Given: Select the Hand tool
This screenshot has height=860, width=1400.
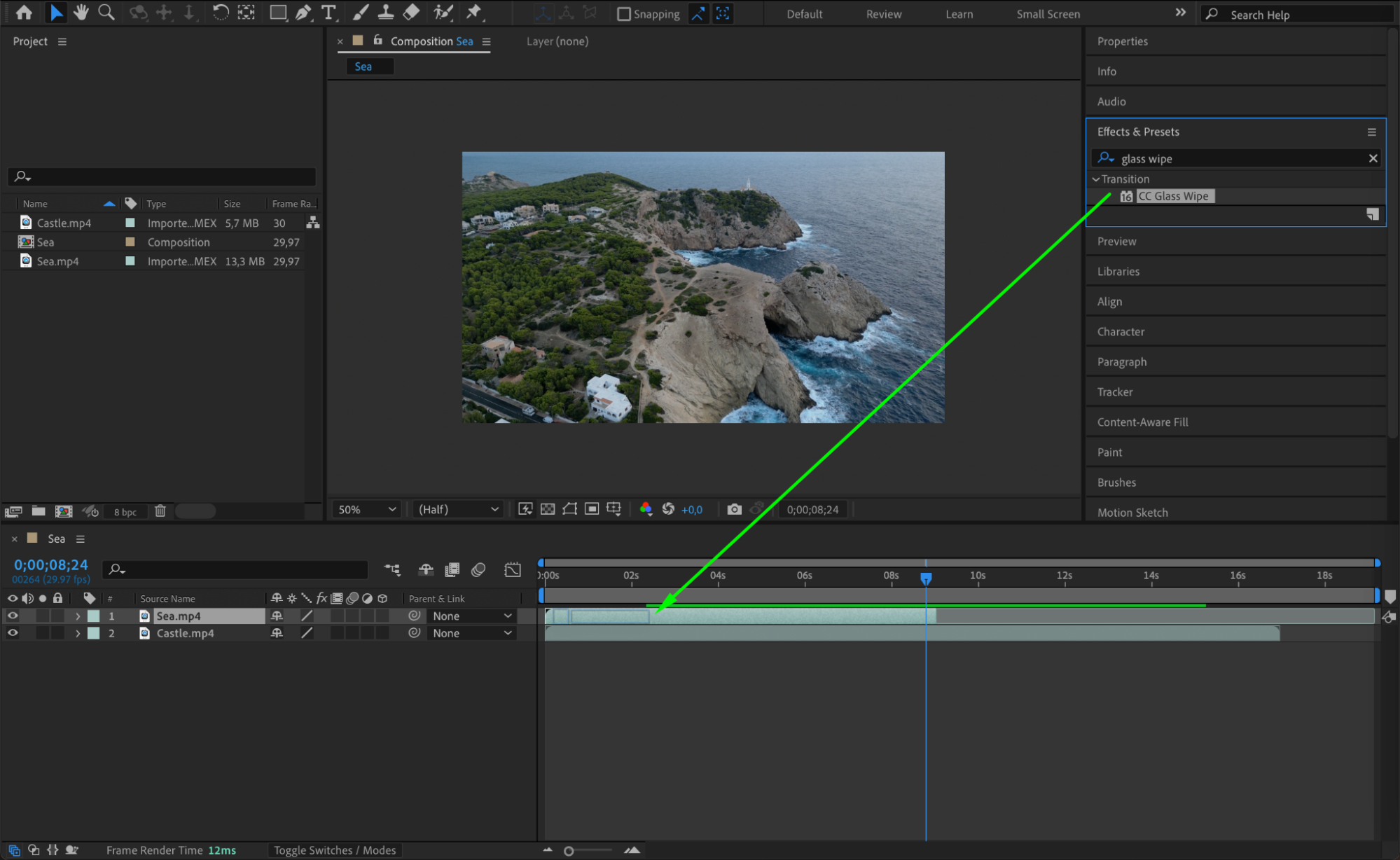Looking at the screenshot, I should click(x=81, y=13).
